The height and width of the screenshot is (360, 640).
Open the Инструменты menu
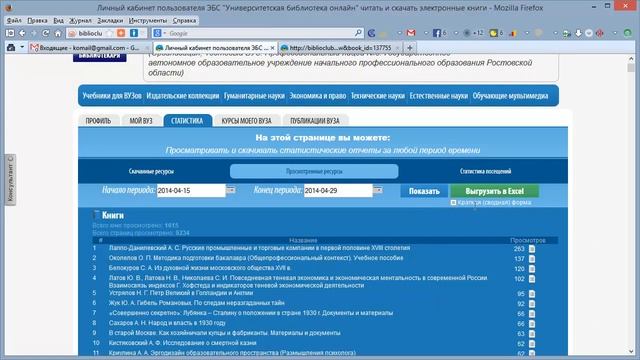tap(148, 20)
